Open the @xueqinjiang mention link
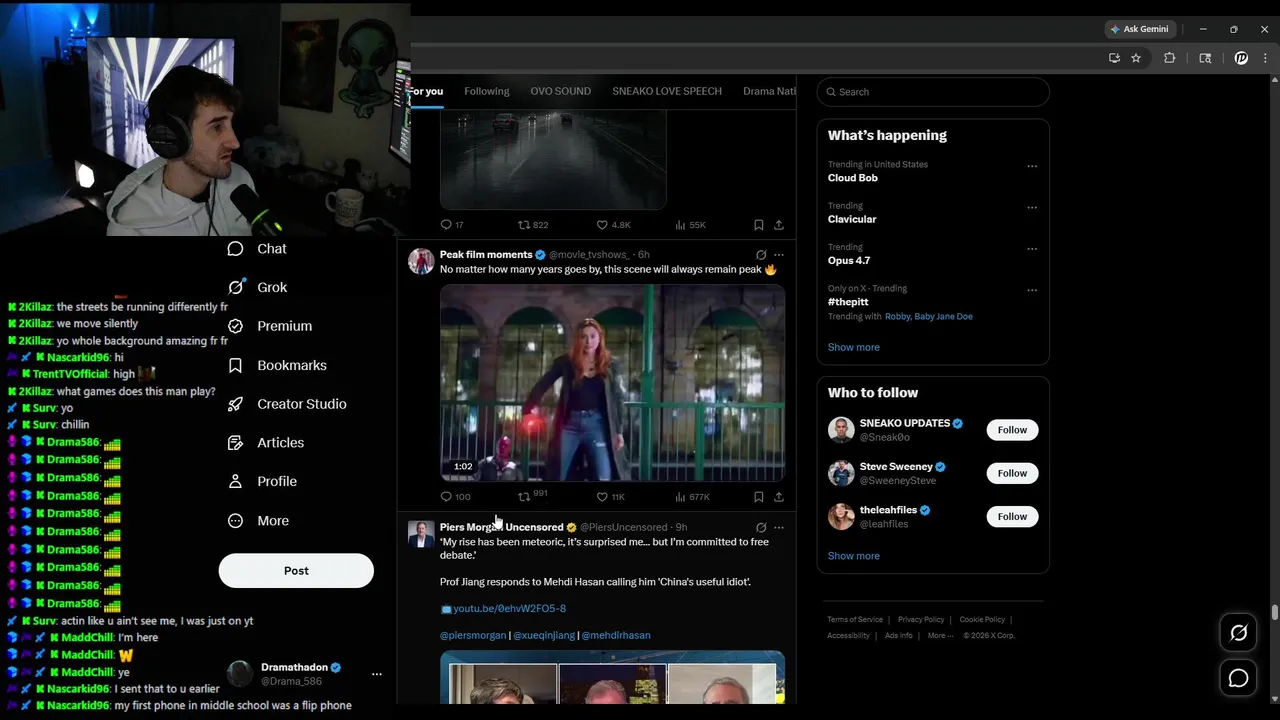 point(544,635)
